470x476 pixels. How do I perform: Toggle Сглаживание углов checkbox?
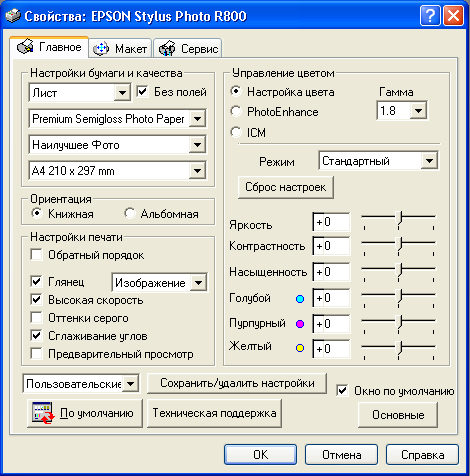(36, 335)
